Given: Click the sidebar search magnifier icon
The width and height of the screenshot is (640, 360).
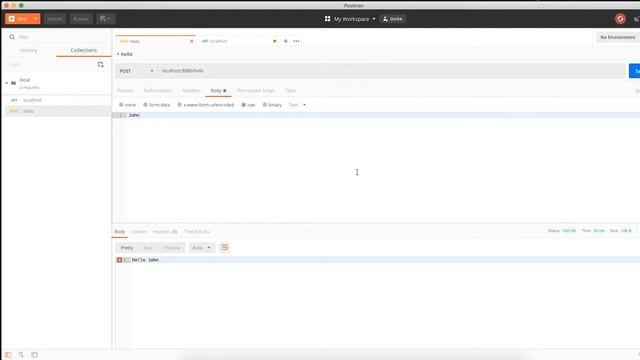Looking at the screenshot, I should coord(12,37).
